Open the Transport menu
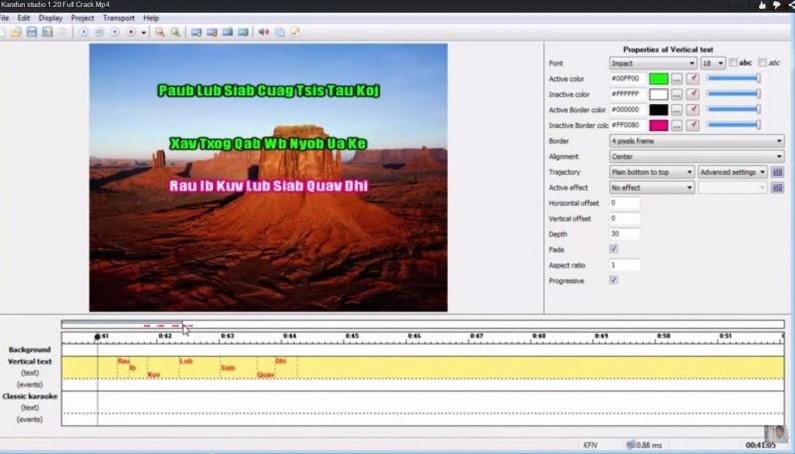The height and width of the screenshot is (454, 795). tap(119, 18)
